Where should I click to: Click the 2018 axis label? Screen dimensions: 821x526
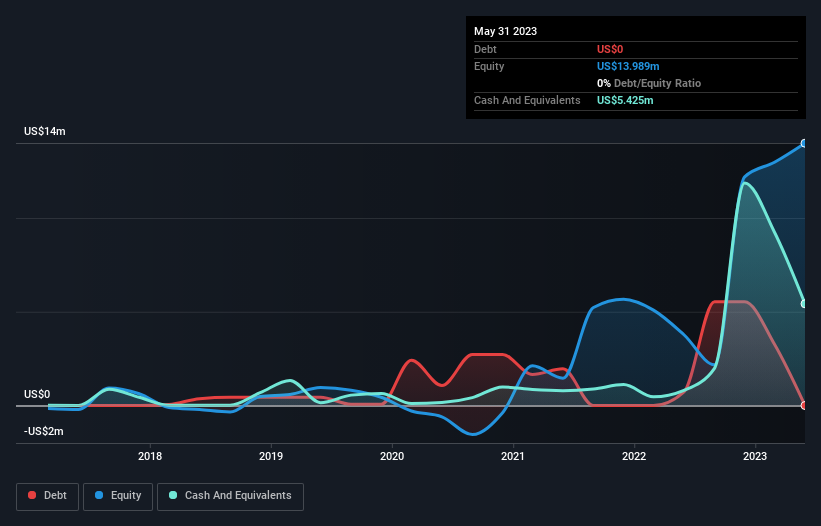pos(150,456)
